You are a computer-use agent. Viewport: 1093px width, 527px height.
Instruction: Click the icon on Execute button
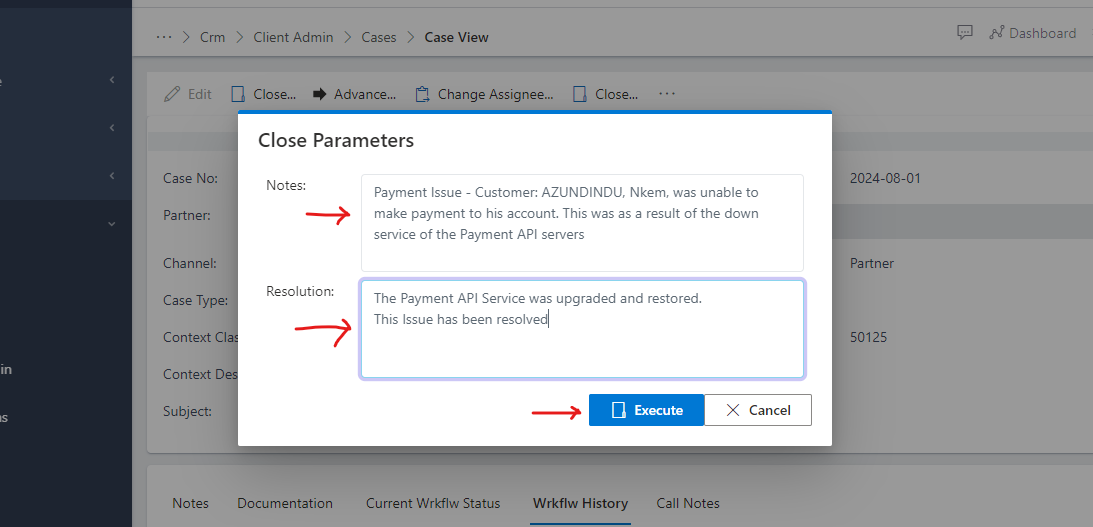[618, 410]
